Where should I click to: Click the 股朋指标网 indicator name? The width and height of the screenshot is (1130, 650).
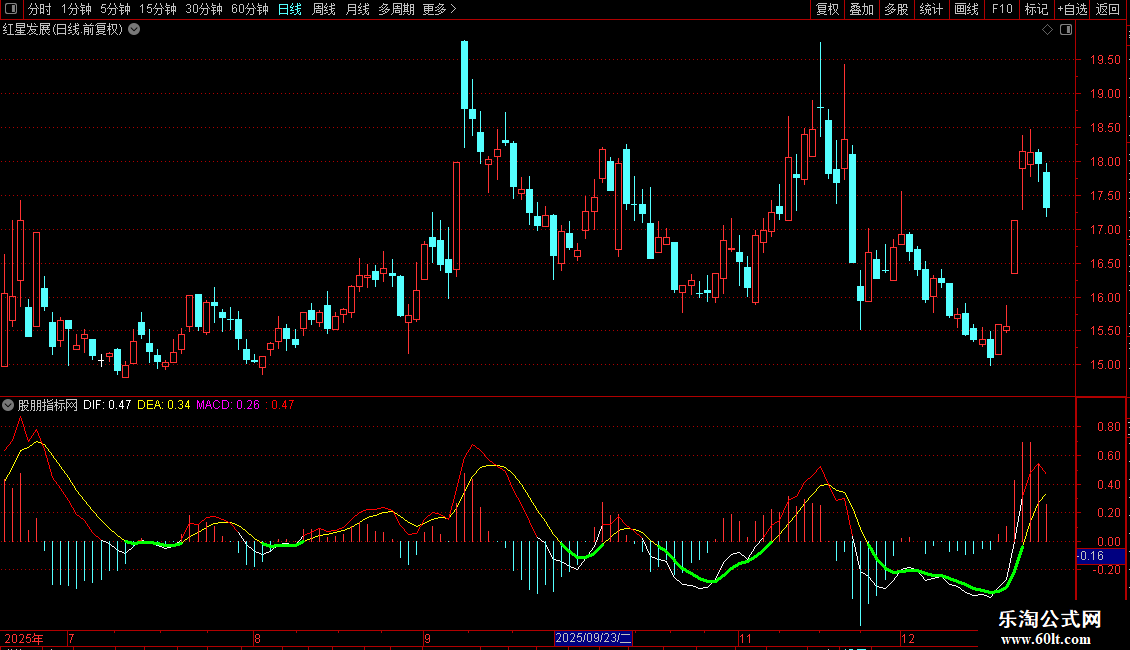tap(48, 405)
